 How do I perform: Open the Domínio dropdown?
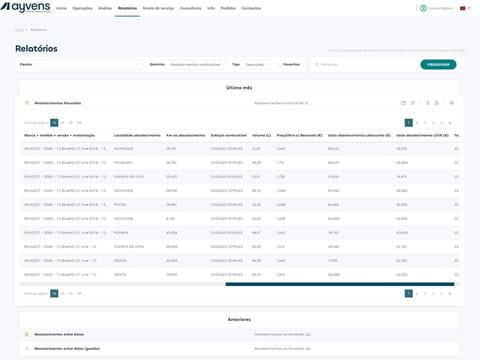pyautogui.click(x=197, y=64)
